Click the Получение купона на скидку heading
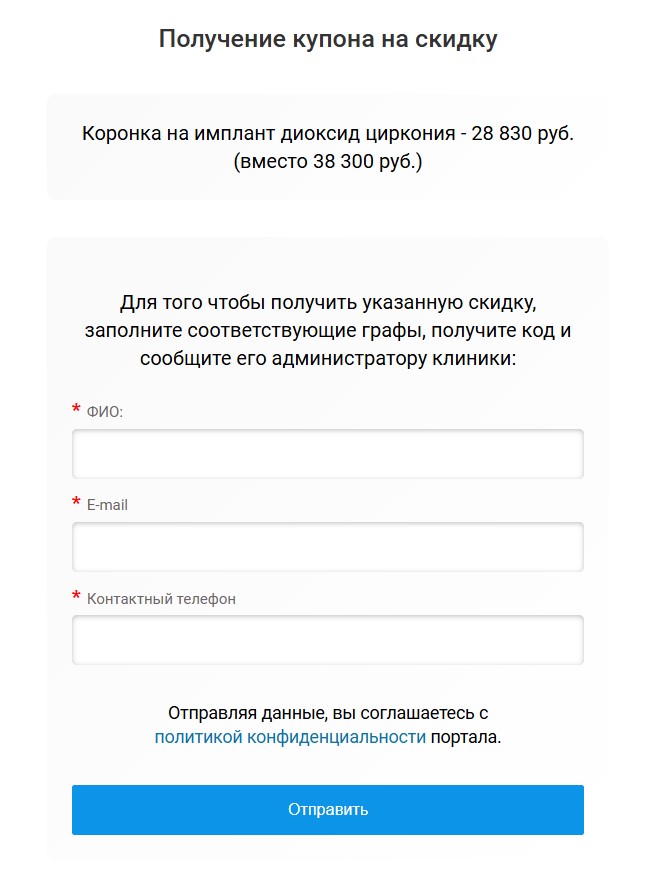This screenshot has height=871, width=669. 328,40
